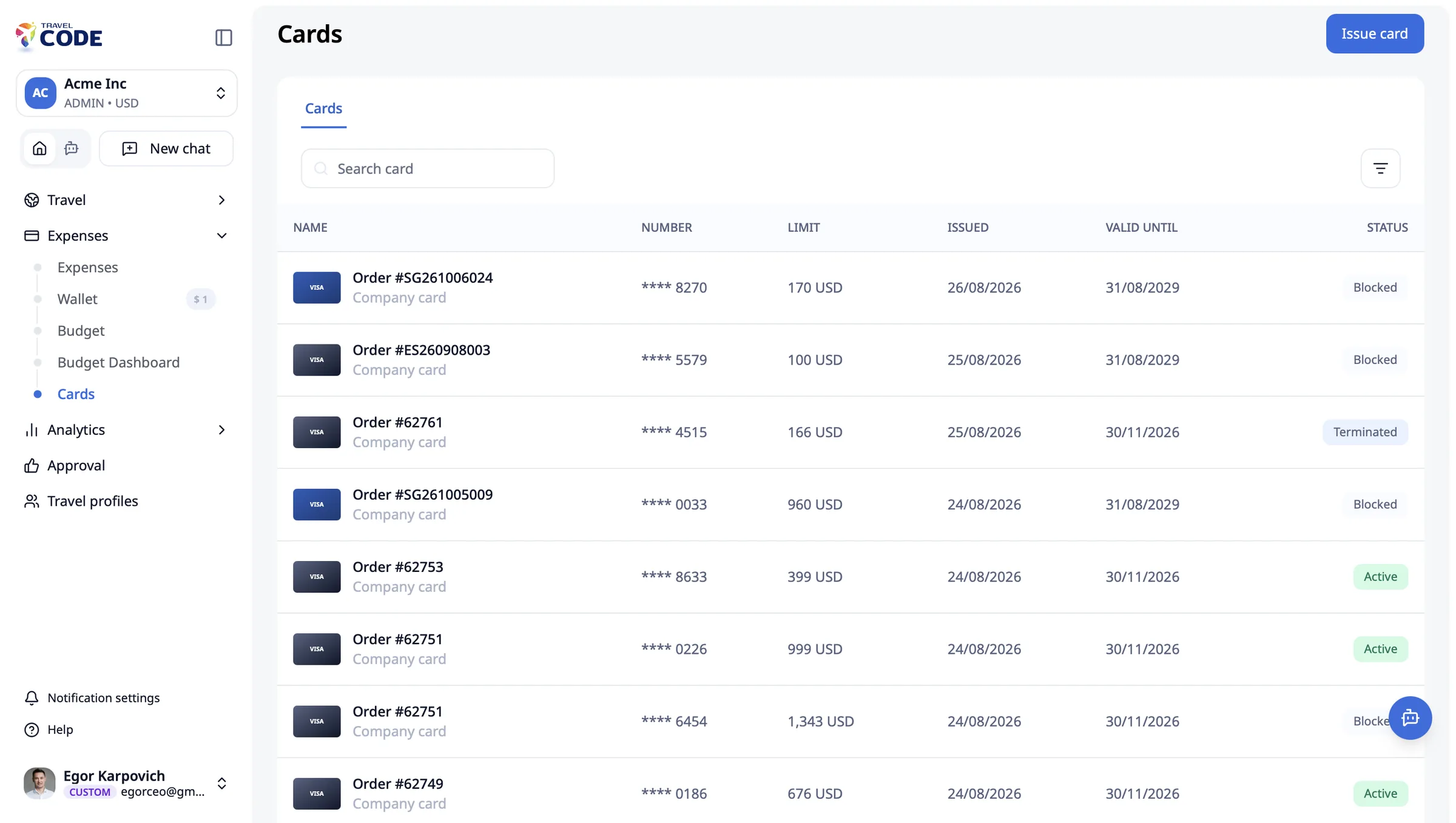Click the Visa card icon for Order #ES260908003
Viewport: 1456px width, 823px height.
pyautogui.click(x=317, y=360)
